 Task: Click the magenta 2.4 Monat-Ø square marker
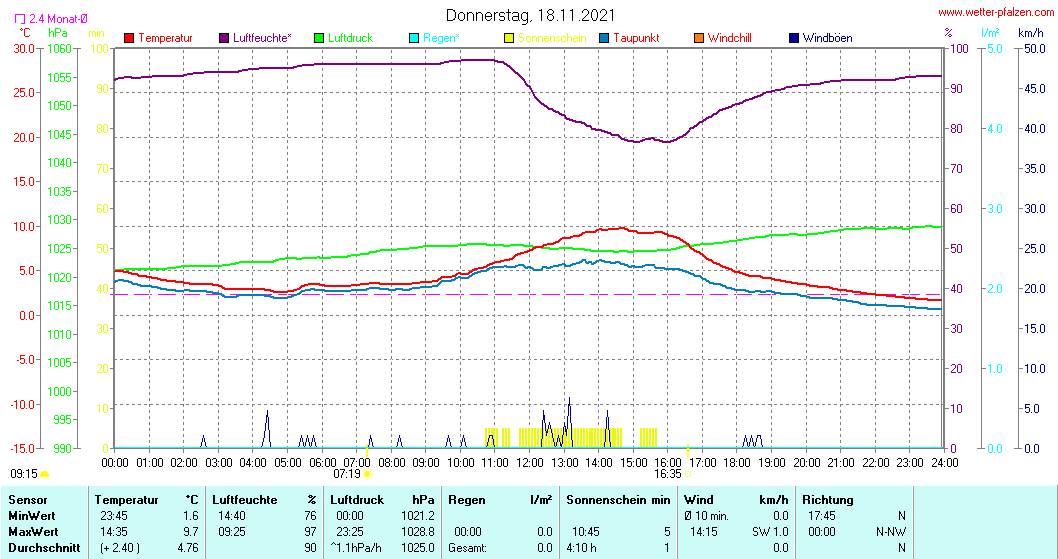[x=20, y=20]
